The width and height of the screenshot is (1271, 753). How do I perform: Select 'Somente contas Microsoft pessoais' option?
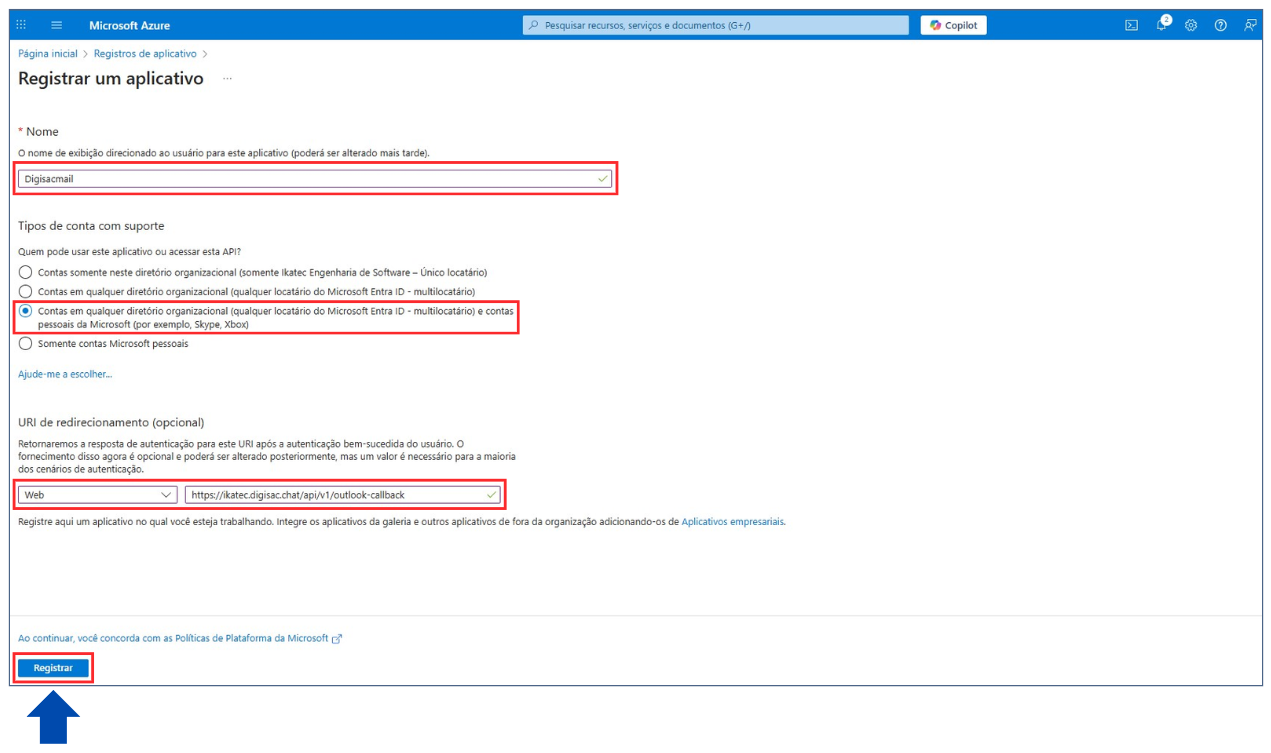[x=25, y=343]
